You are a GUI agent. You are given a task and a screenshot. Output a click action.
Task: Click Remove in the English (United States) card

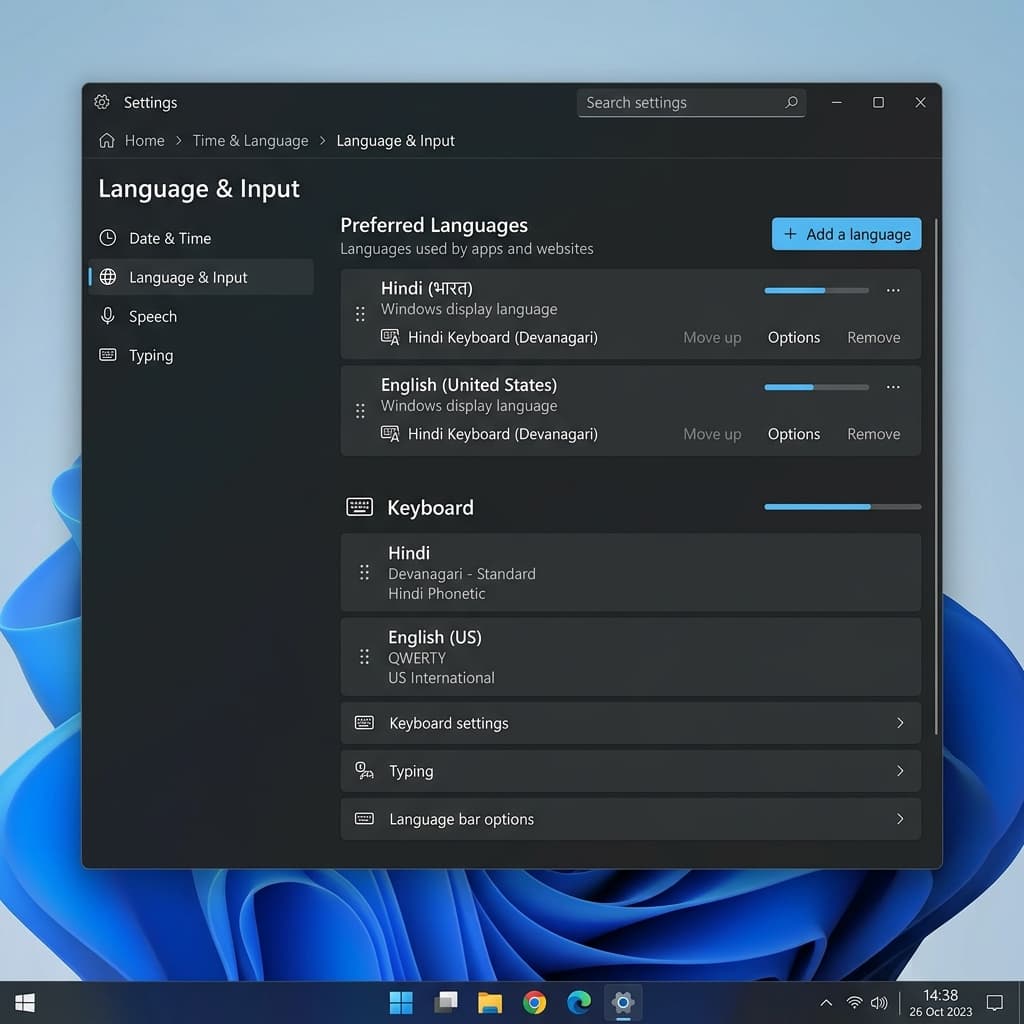[873, 434]
